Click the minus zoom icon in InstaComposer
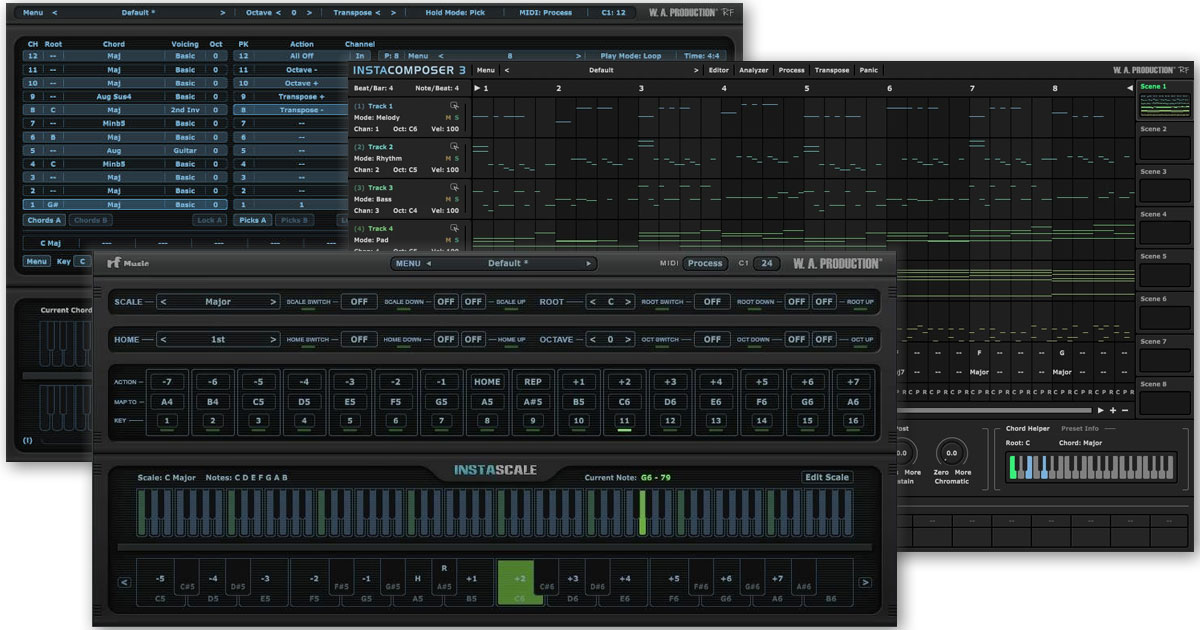 [x=1124, y=410]
